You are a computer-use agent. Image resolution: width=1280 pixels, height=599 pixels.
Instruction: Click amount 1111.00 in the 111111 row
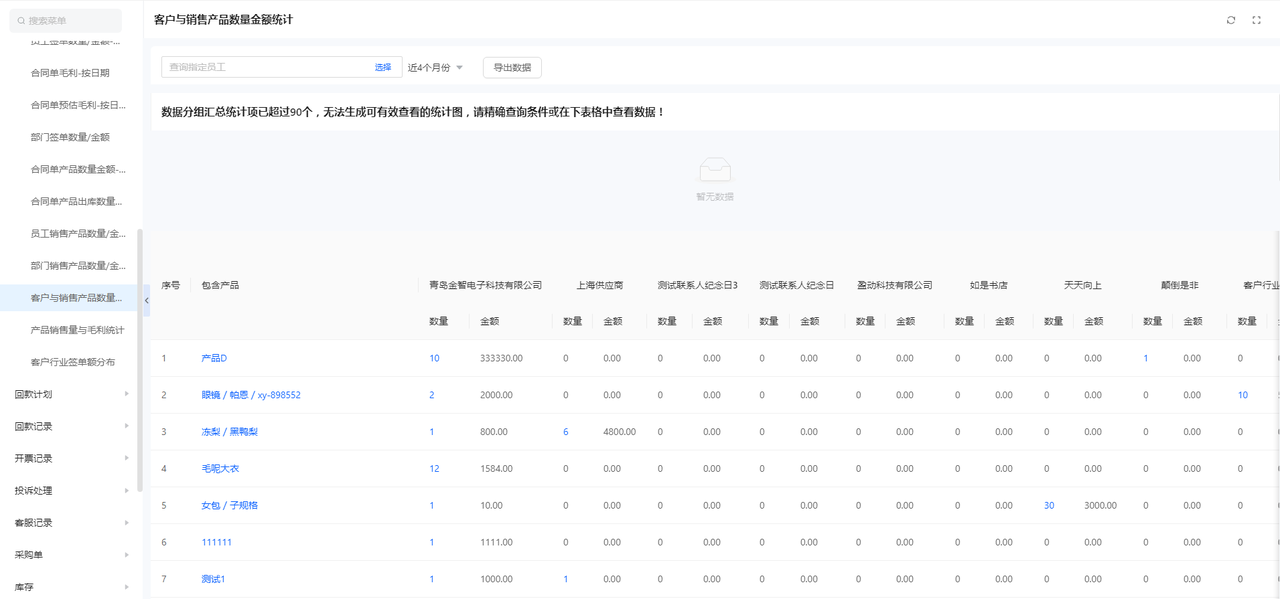496,542
